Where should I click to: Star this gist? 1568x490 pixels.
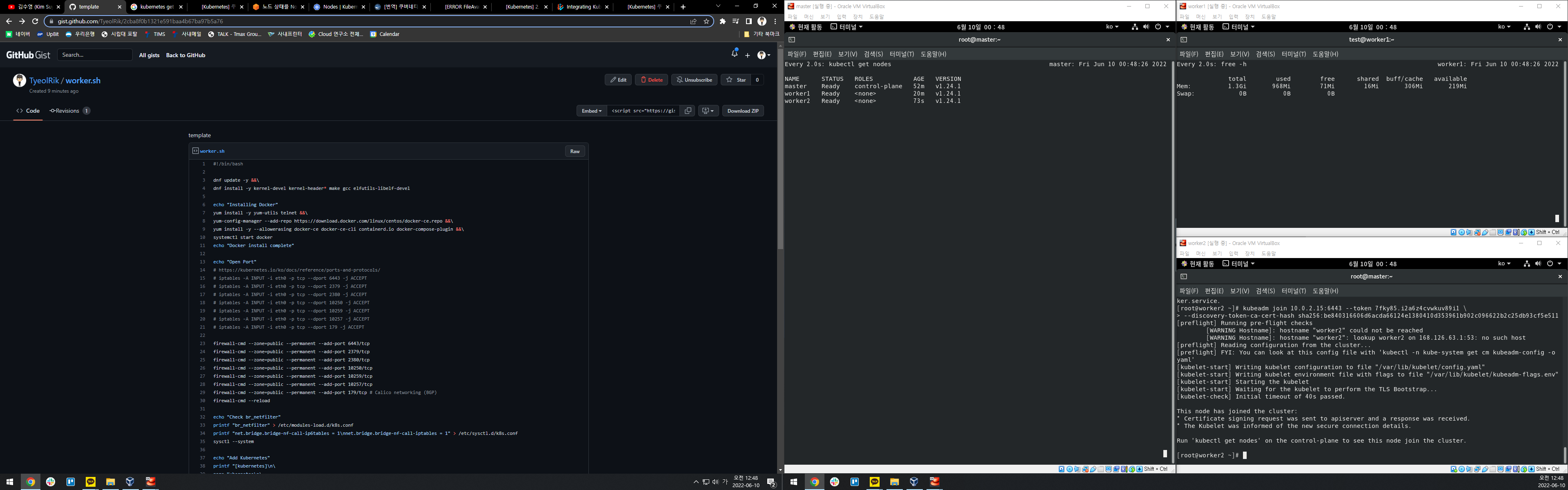[x=736, y=80]
